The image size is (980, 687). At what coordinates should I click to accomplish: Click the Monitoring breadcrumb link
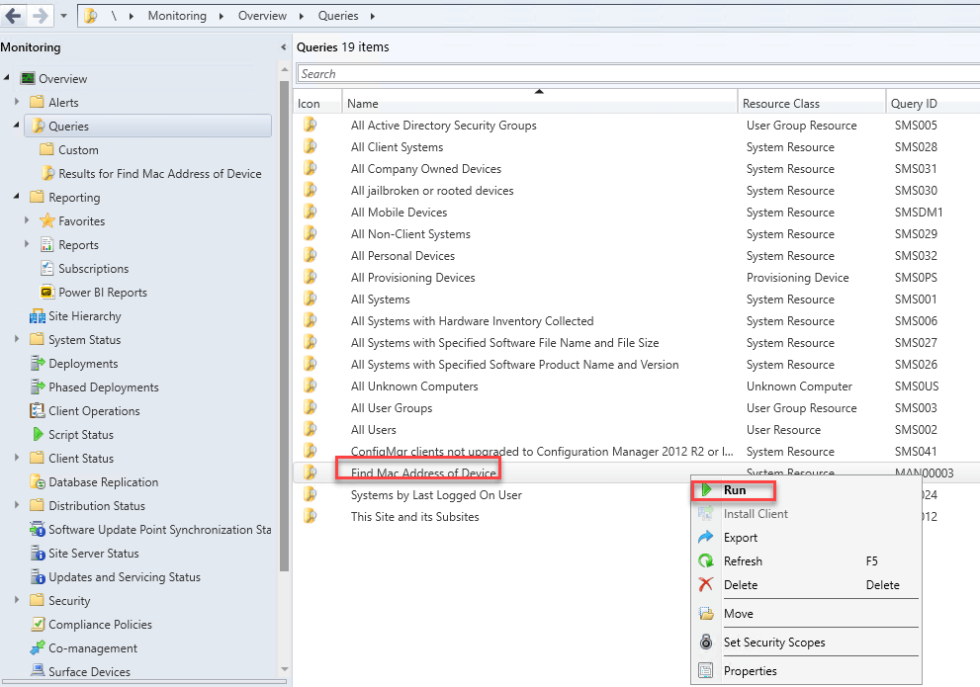[x=176, y=16]
